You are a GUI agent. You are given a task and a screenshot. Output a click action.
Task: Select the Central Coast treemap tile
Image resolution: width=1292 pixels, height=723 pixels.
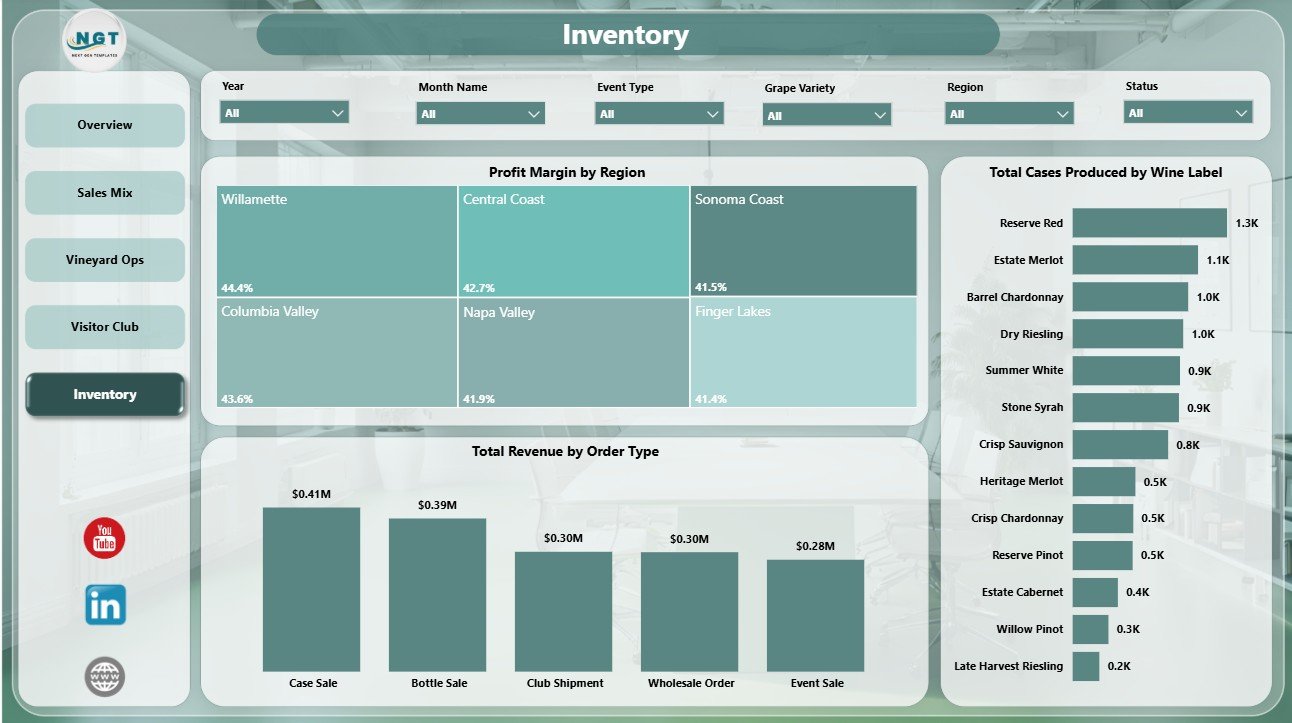click(574, 241)
